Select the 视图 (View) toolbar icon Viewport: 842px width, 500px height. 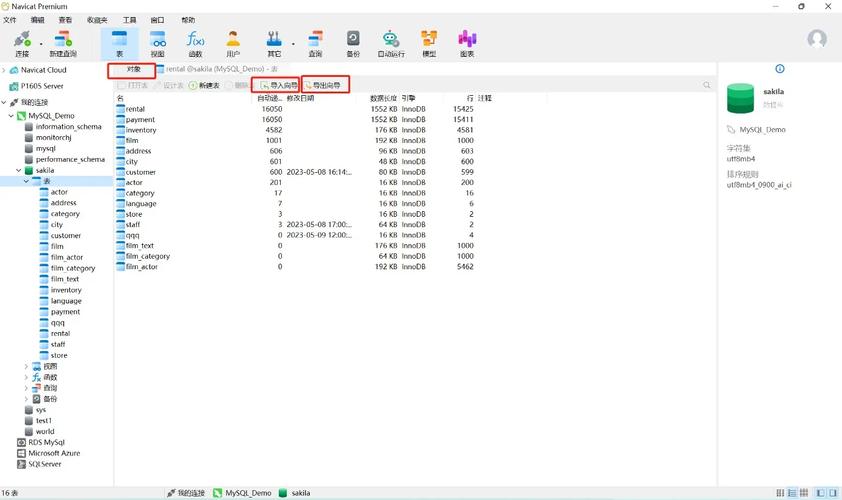click(x=158, y=40)
